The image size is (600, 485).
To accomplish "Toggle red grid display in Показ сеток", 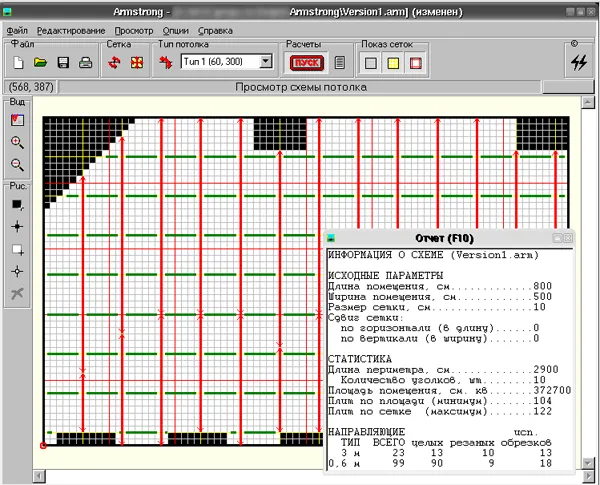I will click(x=416, y=63).
